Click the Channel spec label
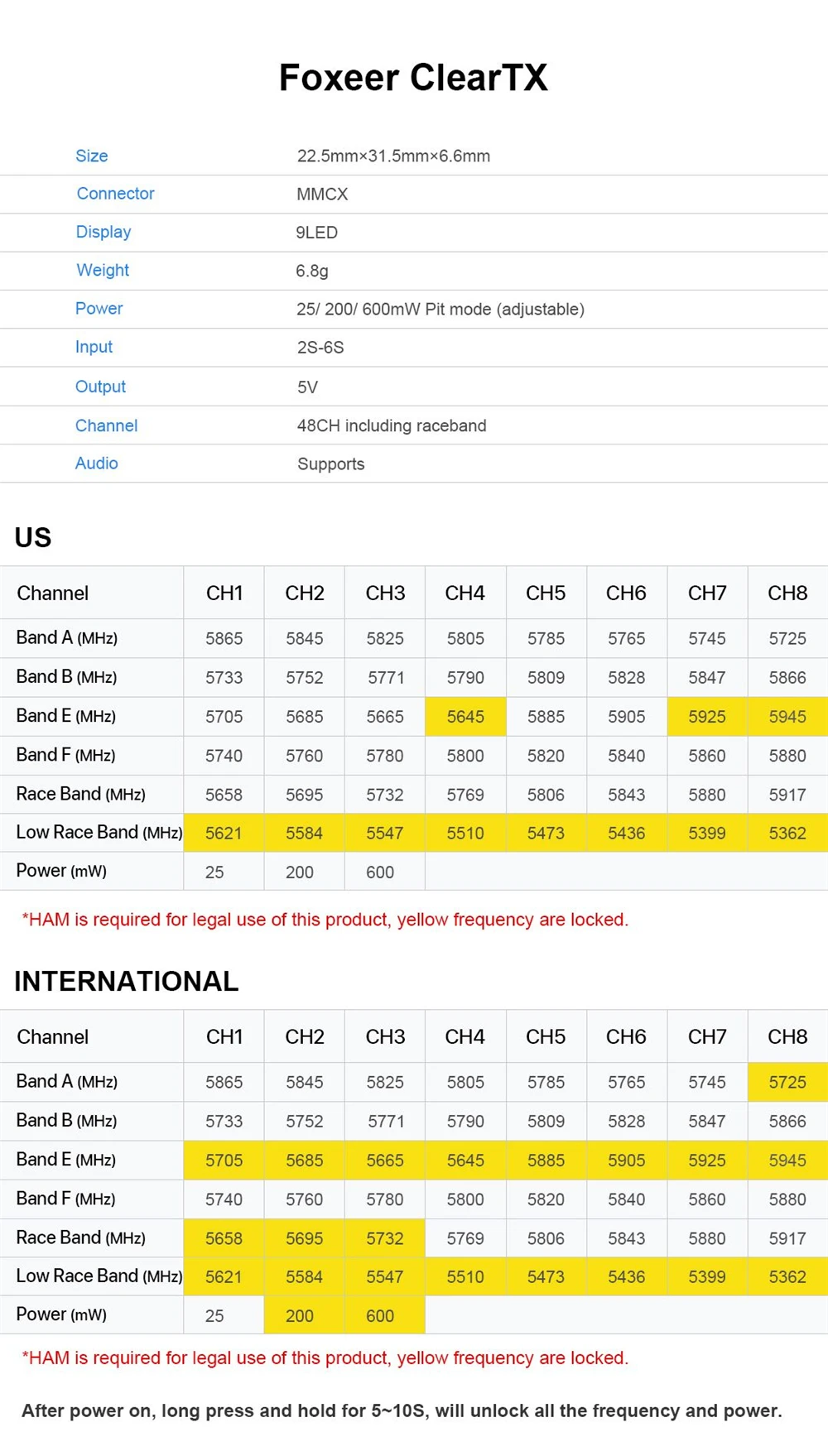 coord(106,425)
